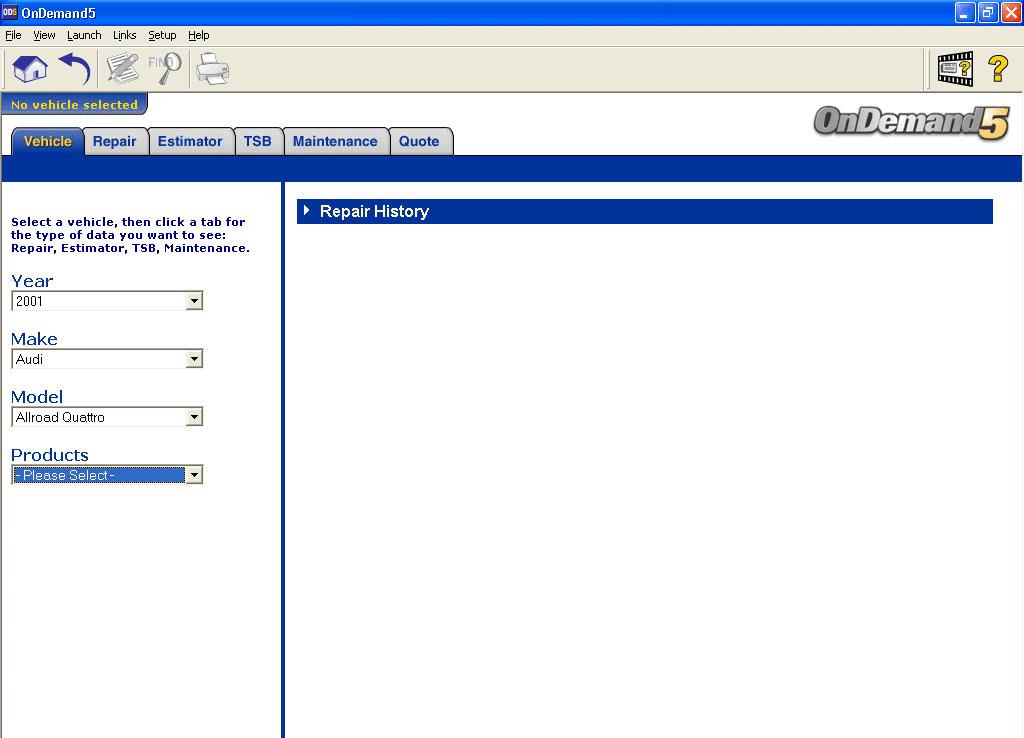Select the Vehicle tab

tap(48, 141)
